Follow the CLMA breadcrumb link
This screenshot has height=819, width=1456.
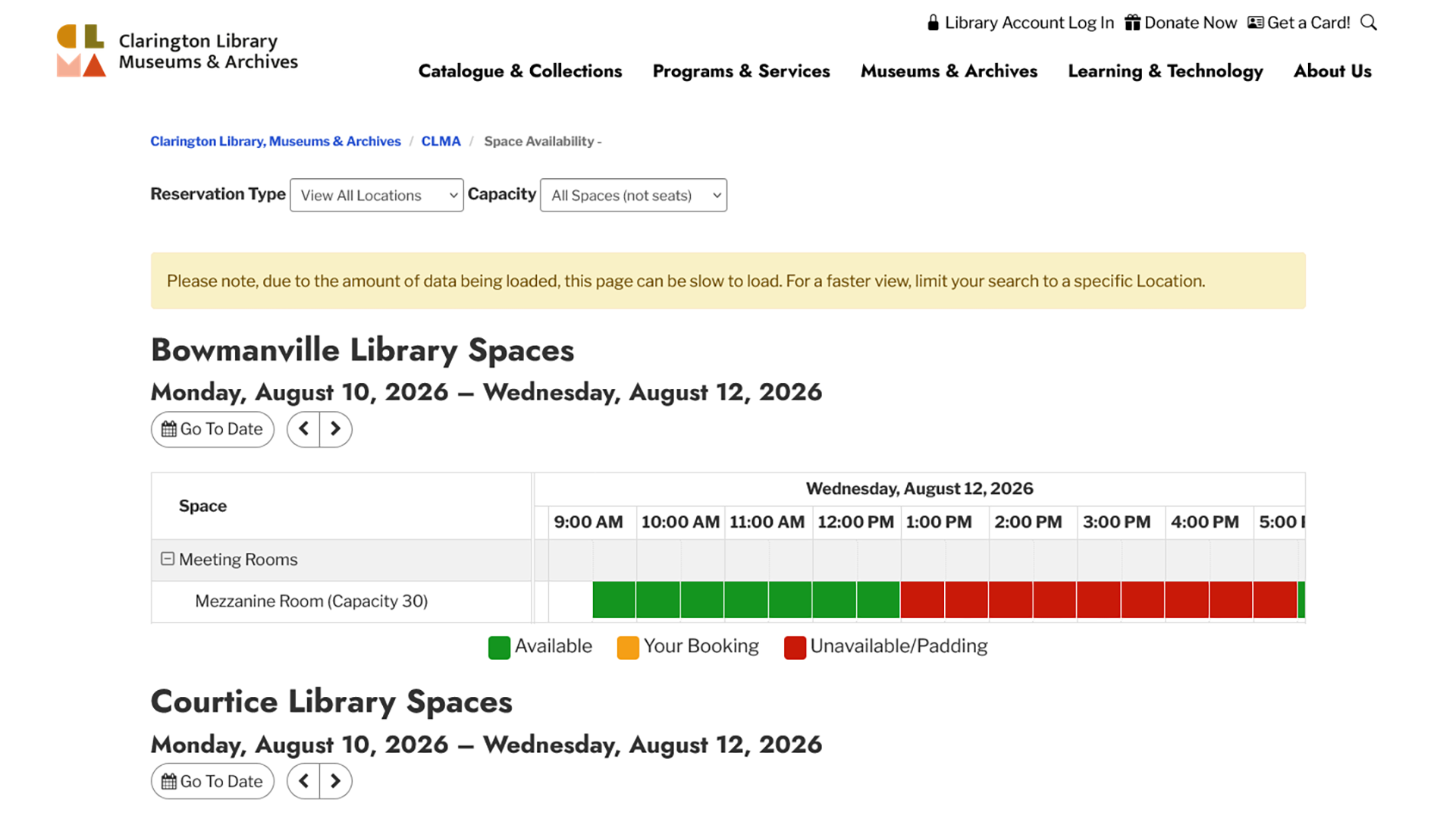pos(441,141)
